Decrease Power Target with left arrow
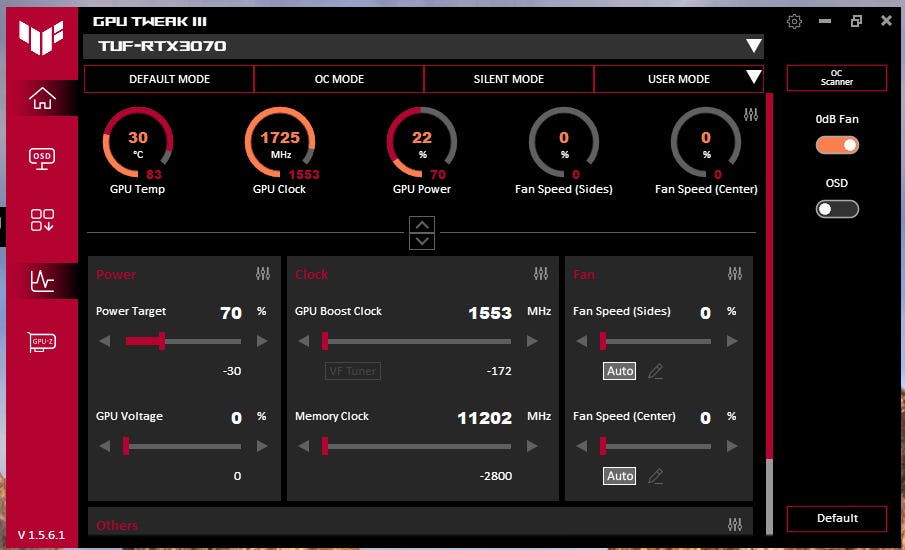The width and height of the screenshot is (905, 550). [104, 341]
